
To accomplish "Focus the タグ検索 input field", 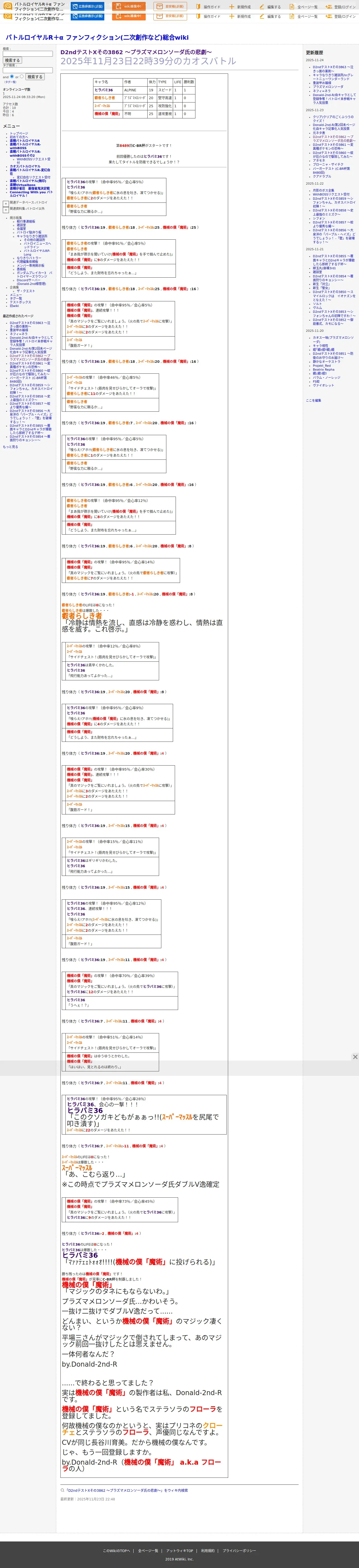I will [x=27, y=70].
